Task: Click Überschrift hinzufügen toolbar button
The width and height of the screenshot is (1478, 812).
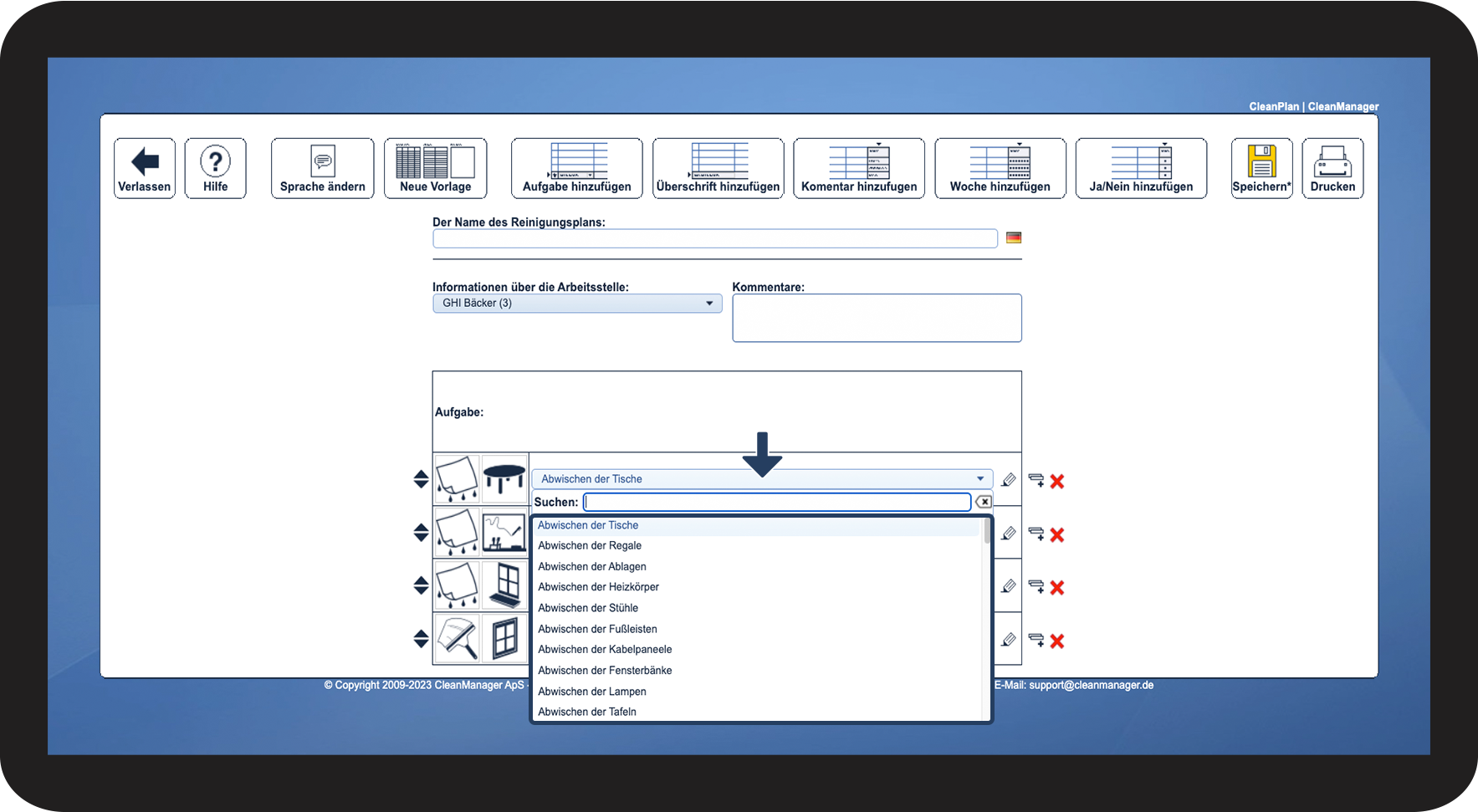Action: click(x=719, y=168)
